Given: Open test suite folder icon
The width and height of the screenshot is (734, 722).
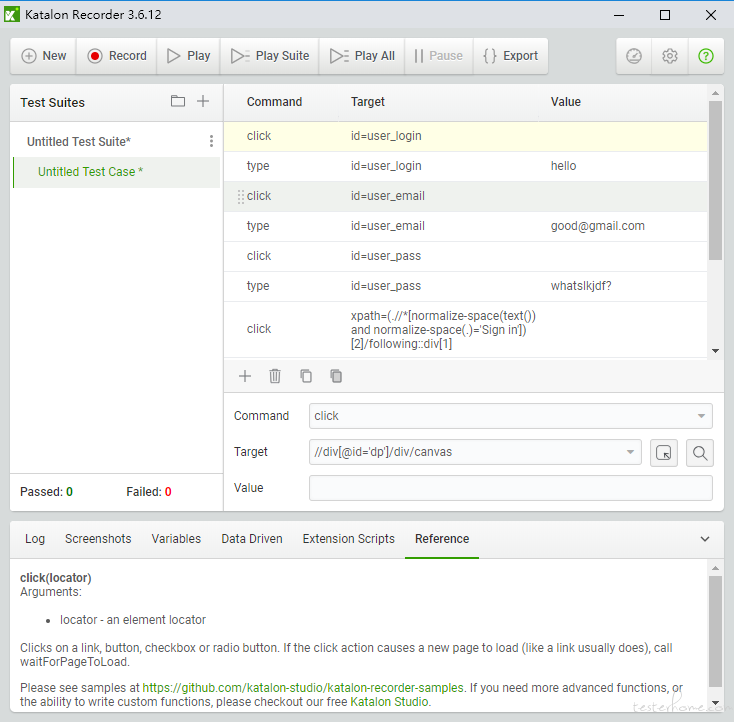Looking at the screenshot, I should [178, 101].
